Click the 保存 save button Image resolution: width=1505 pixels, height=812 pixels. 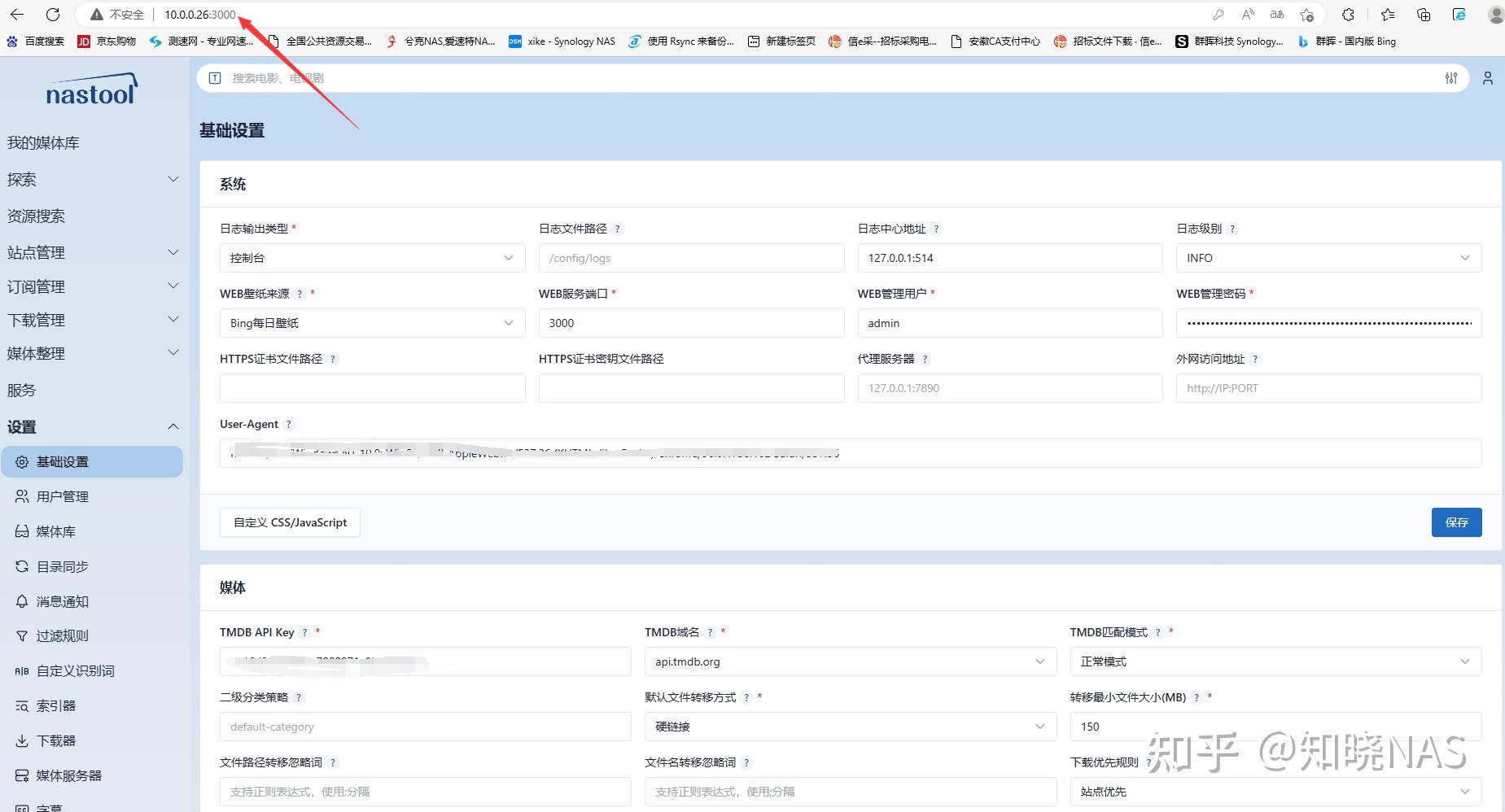(1456, 522)
